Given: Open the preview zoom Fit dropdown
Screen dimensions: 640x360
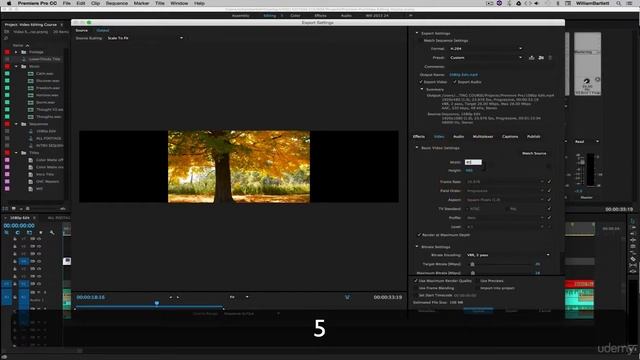Looking at the screenshot, I should (239, 297).
